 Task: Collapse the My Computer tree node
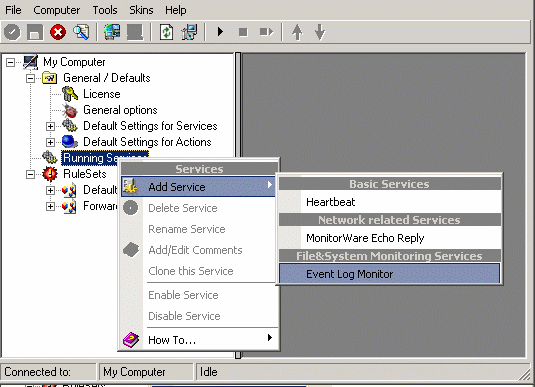(x=11, y=62)
